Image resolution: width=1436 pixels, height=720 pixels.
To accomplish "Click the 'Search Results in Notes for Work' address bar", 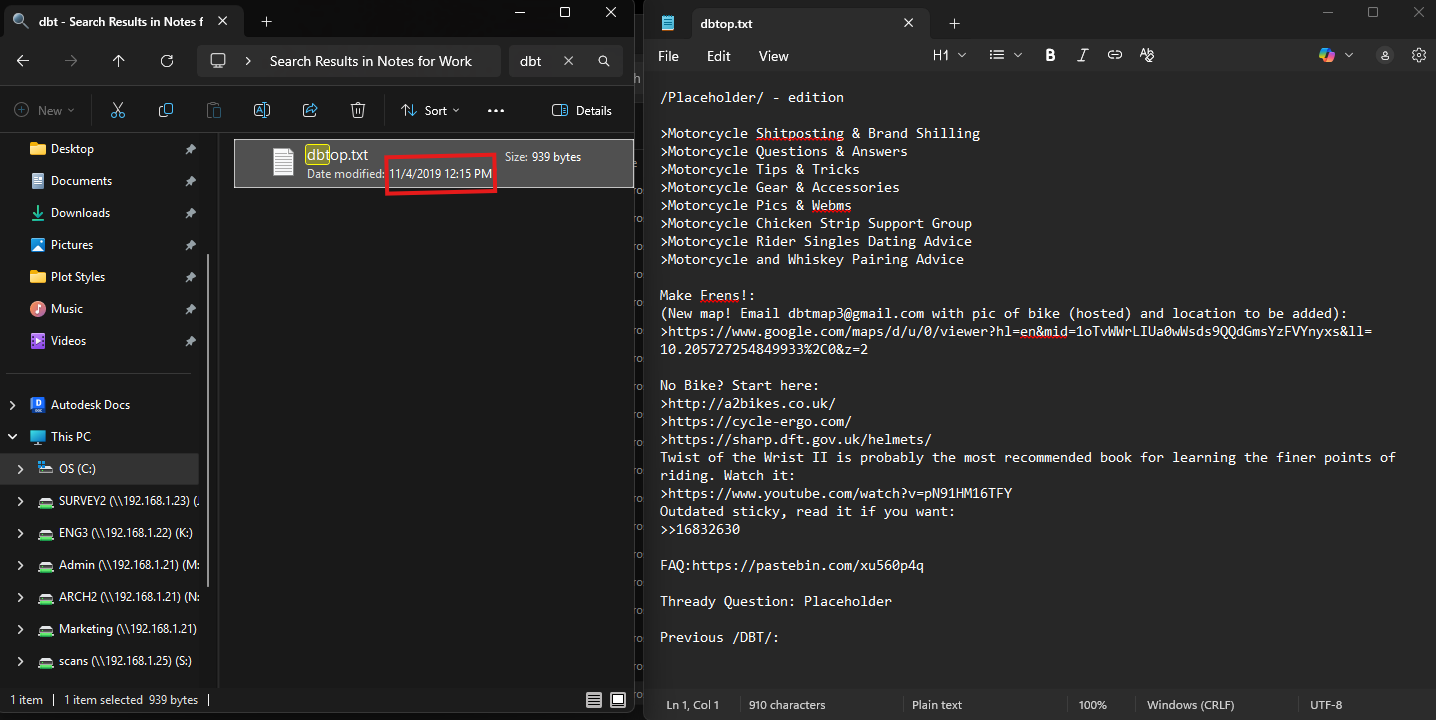I will coord(349,61).
